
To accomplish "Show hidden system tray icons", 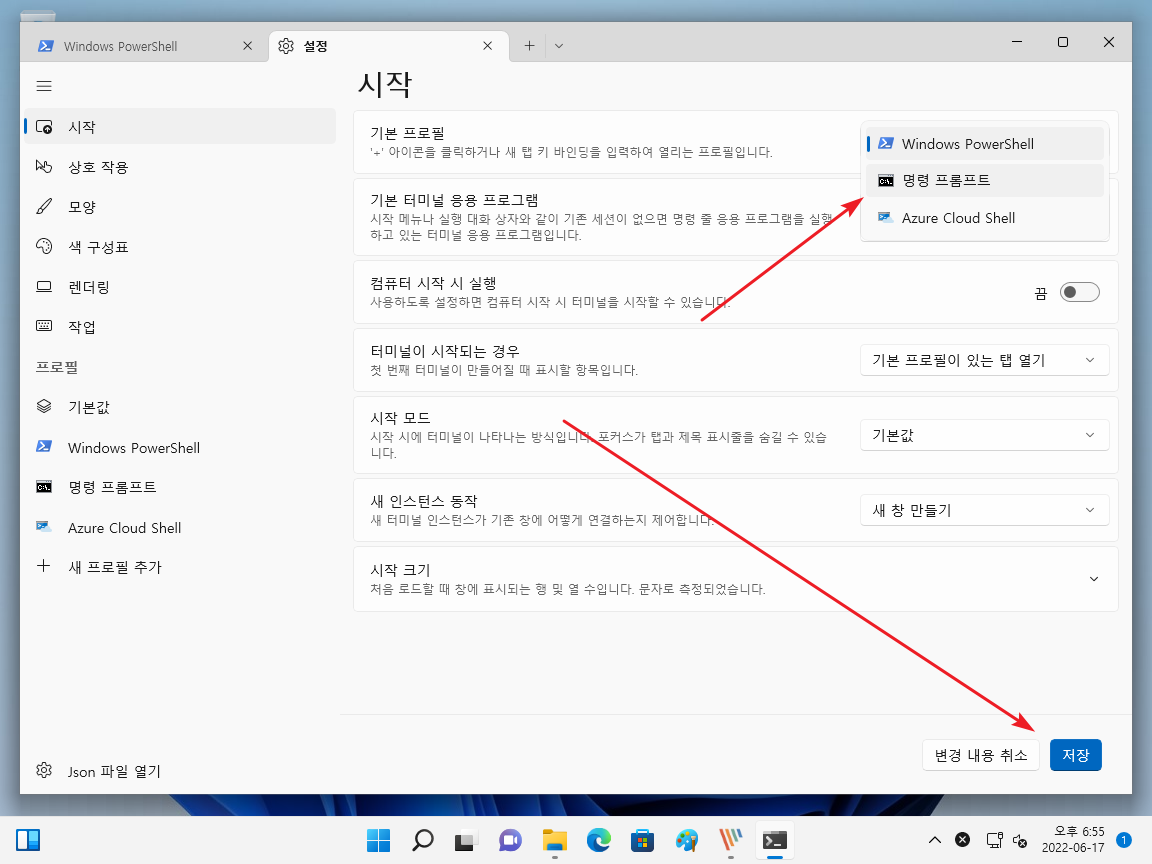I will [x=935, y=840].
